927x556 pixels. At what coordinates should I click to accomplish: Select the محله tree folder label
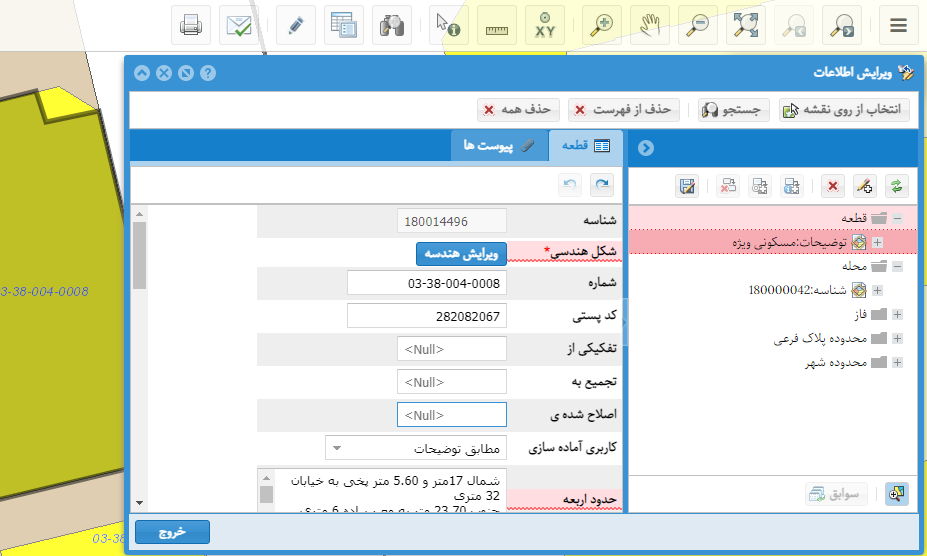(x=854, y=266)
